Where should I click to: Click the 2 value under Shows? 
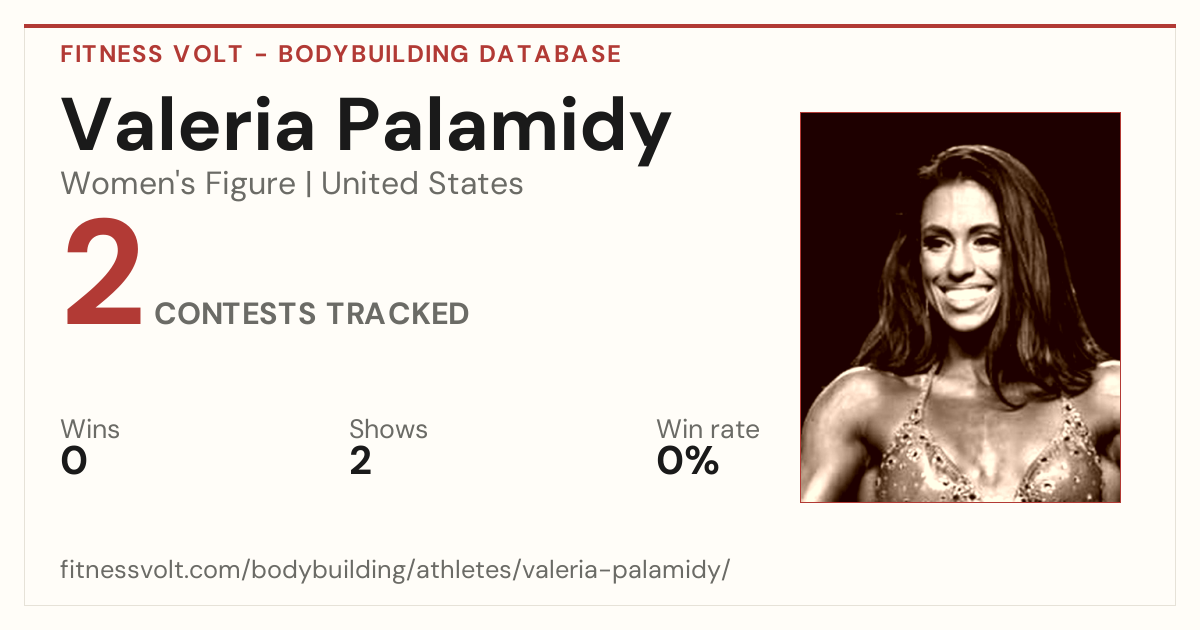point(361,461)
